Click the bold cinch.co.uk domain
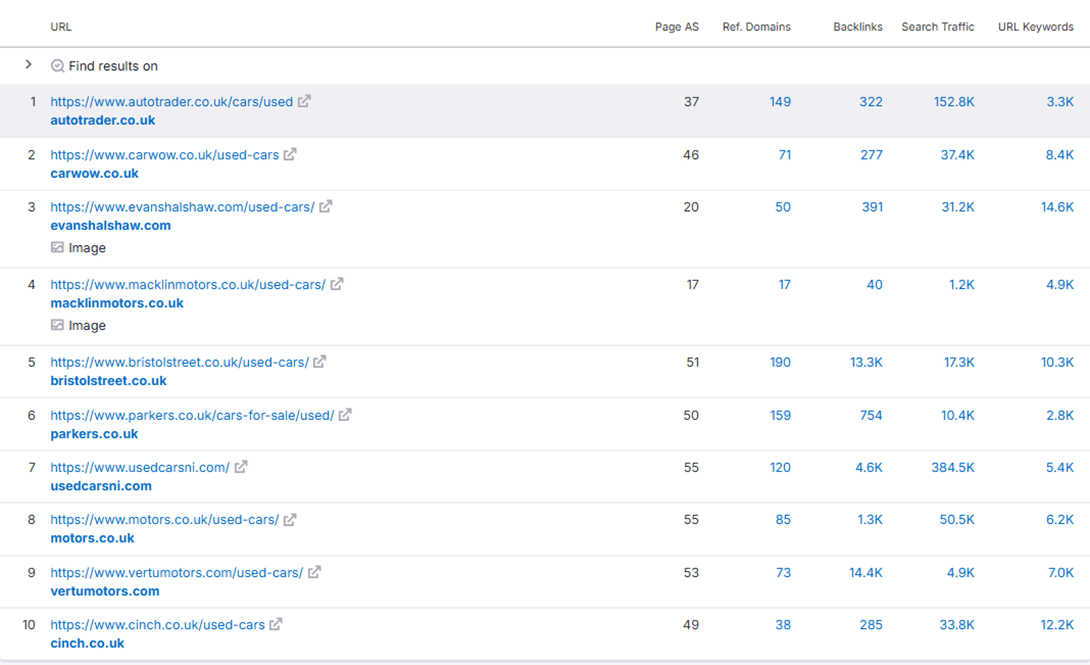Viewport: 1090px width, 665px height. [x=88, y=643]
